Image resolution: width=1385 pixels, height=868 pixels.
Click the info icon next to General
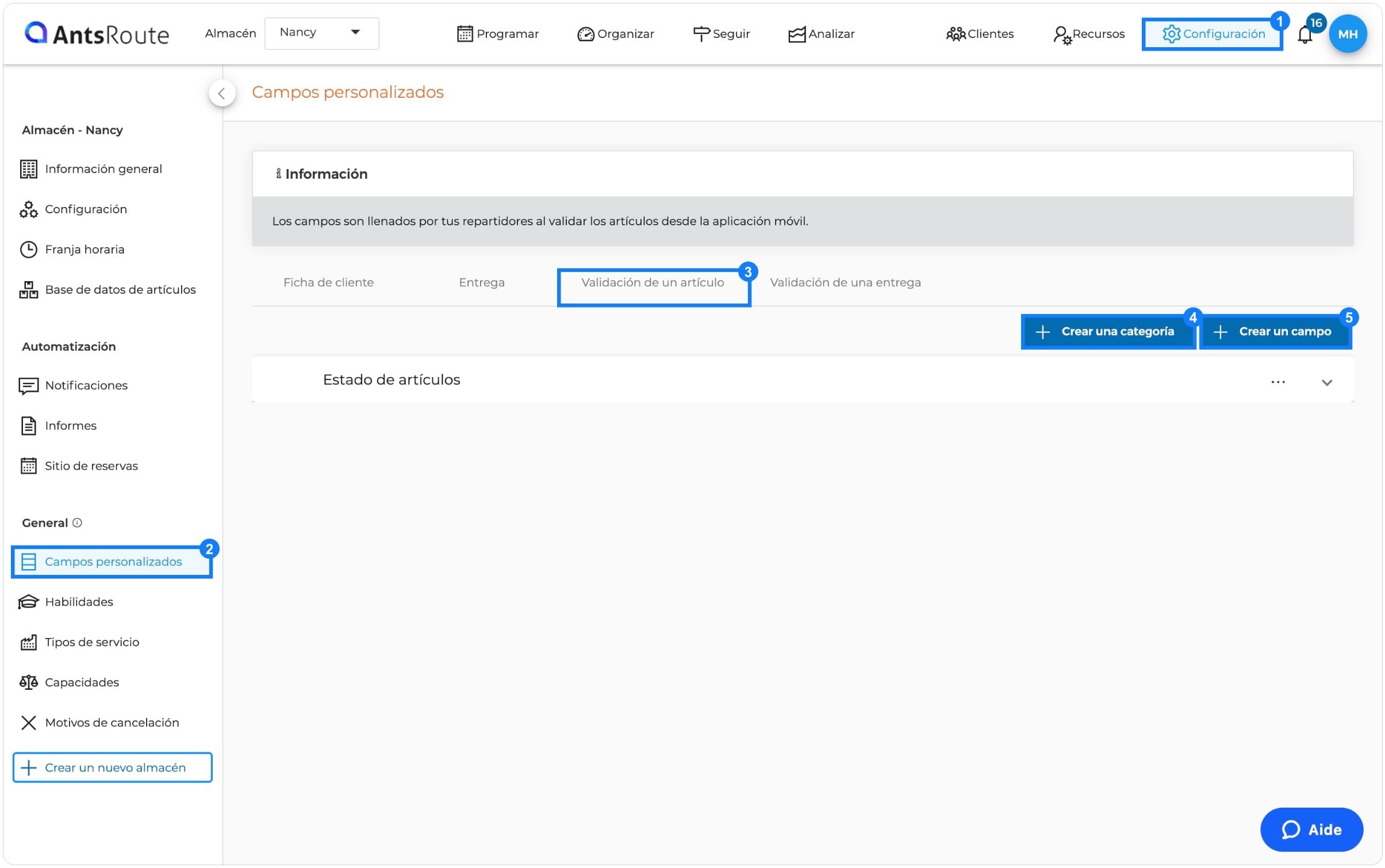(77, 523)
